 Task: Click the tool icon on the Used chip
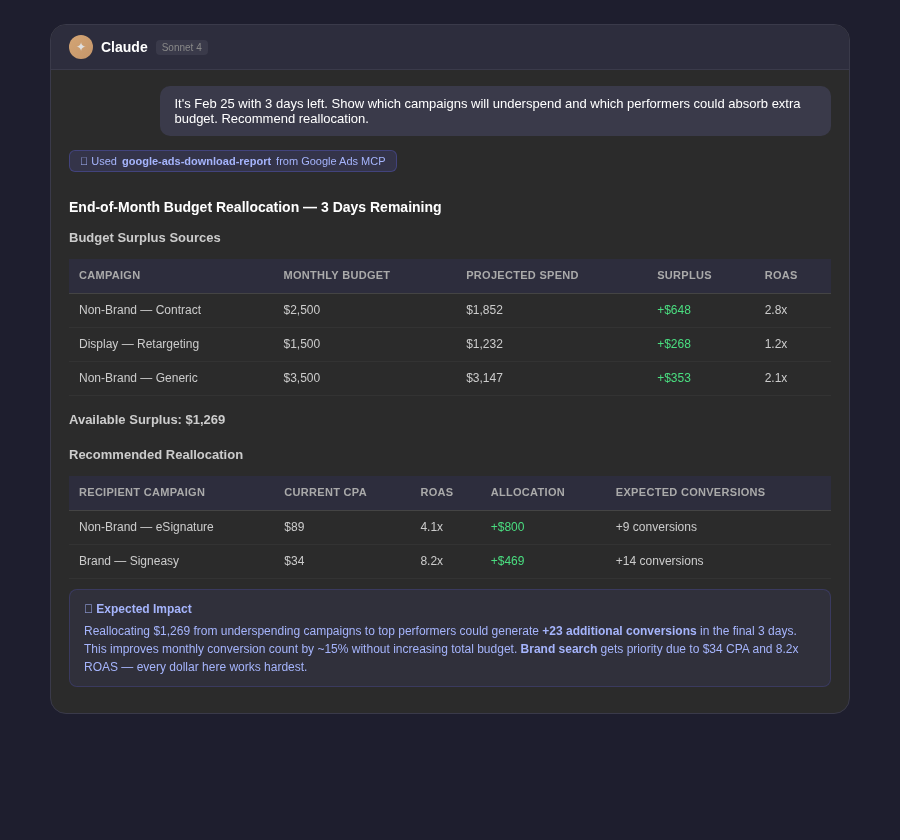[x=84, y=161]
